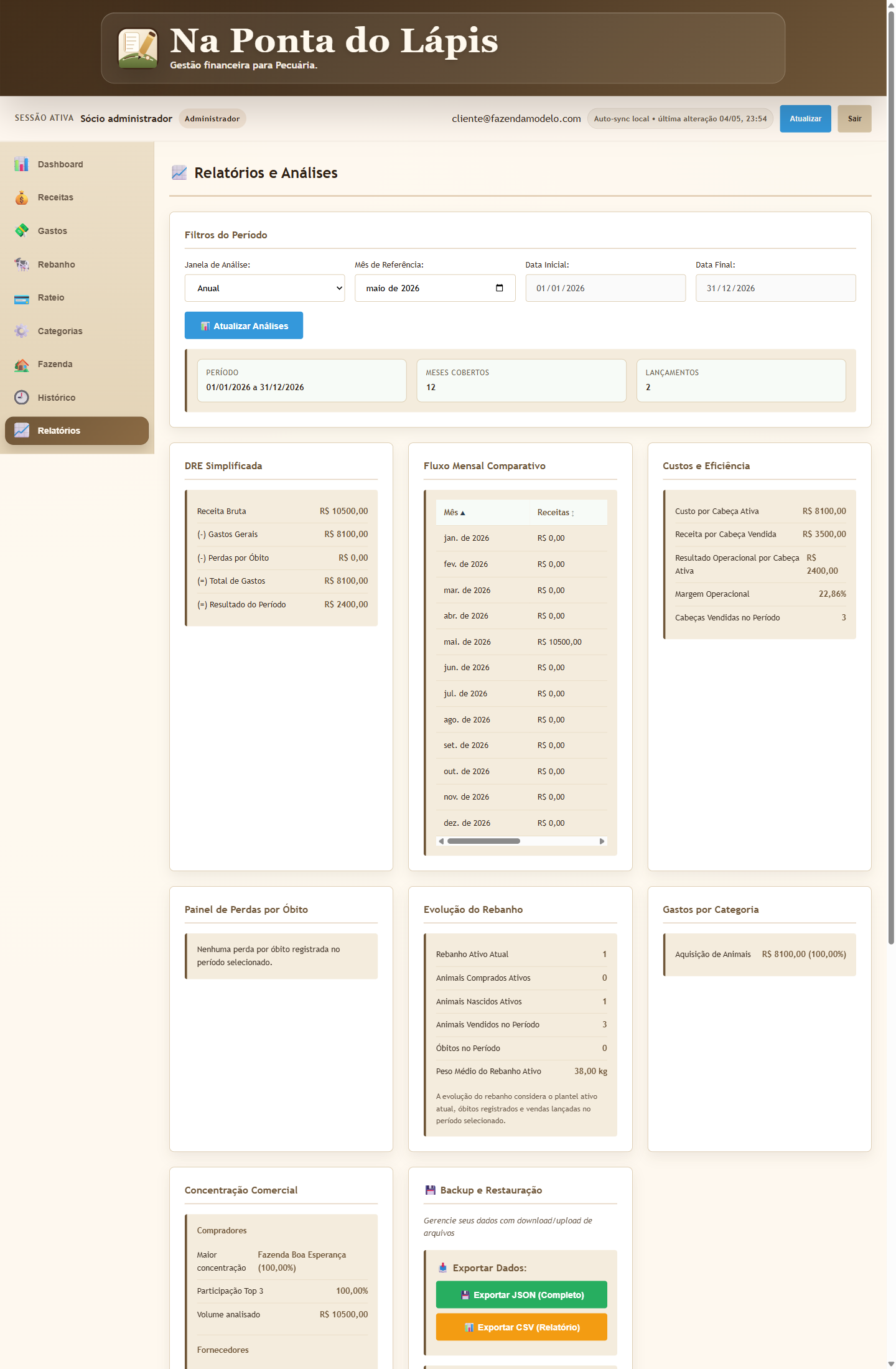
Task: Expand the Janela de Análise dropdown
Action: tap(264, 288)
